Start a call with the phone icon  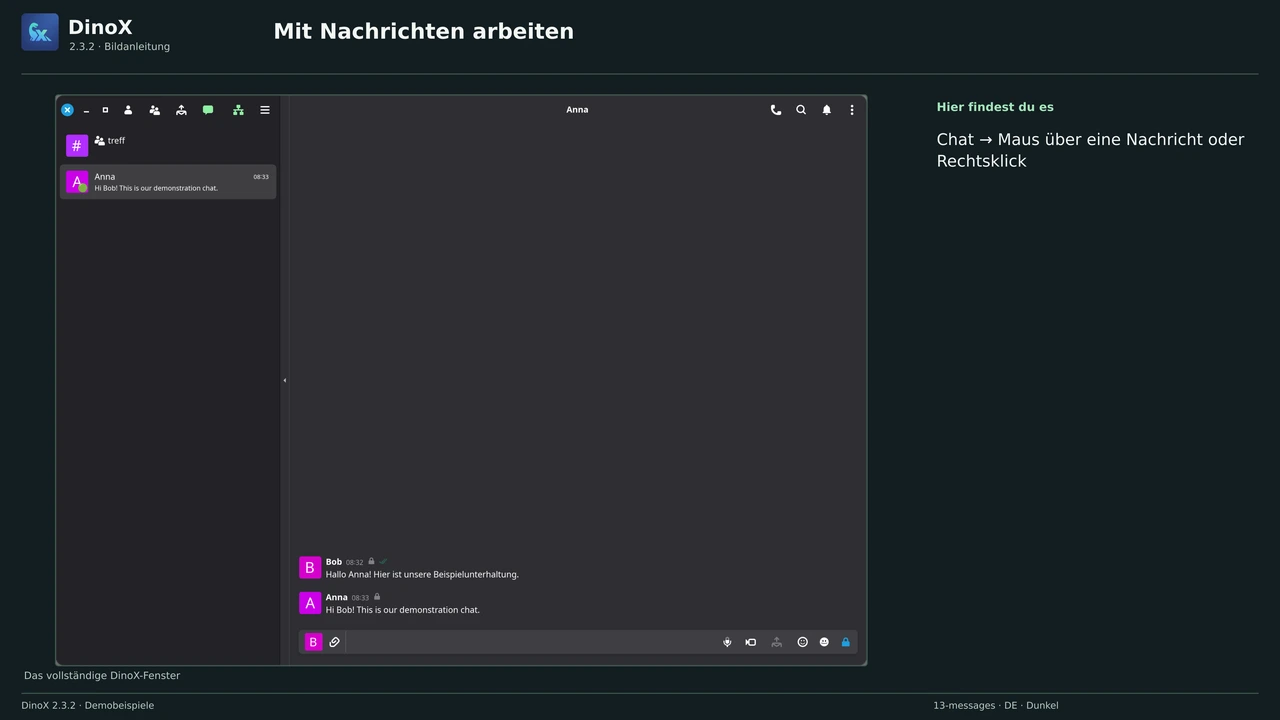click(775, 110)
